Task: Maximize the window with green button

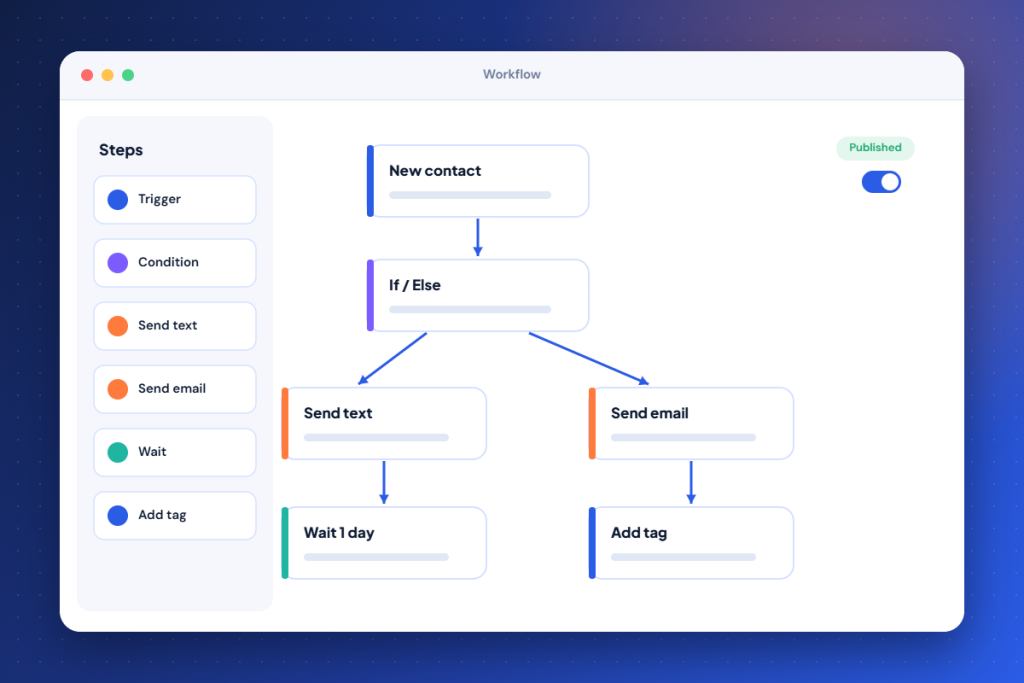Action: 128,75
